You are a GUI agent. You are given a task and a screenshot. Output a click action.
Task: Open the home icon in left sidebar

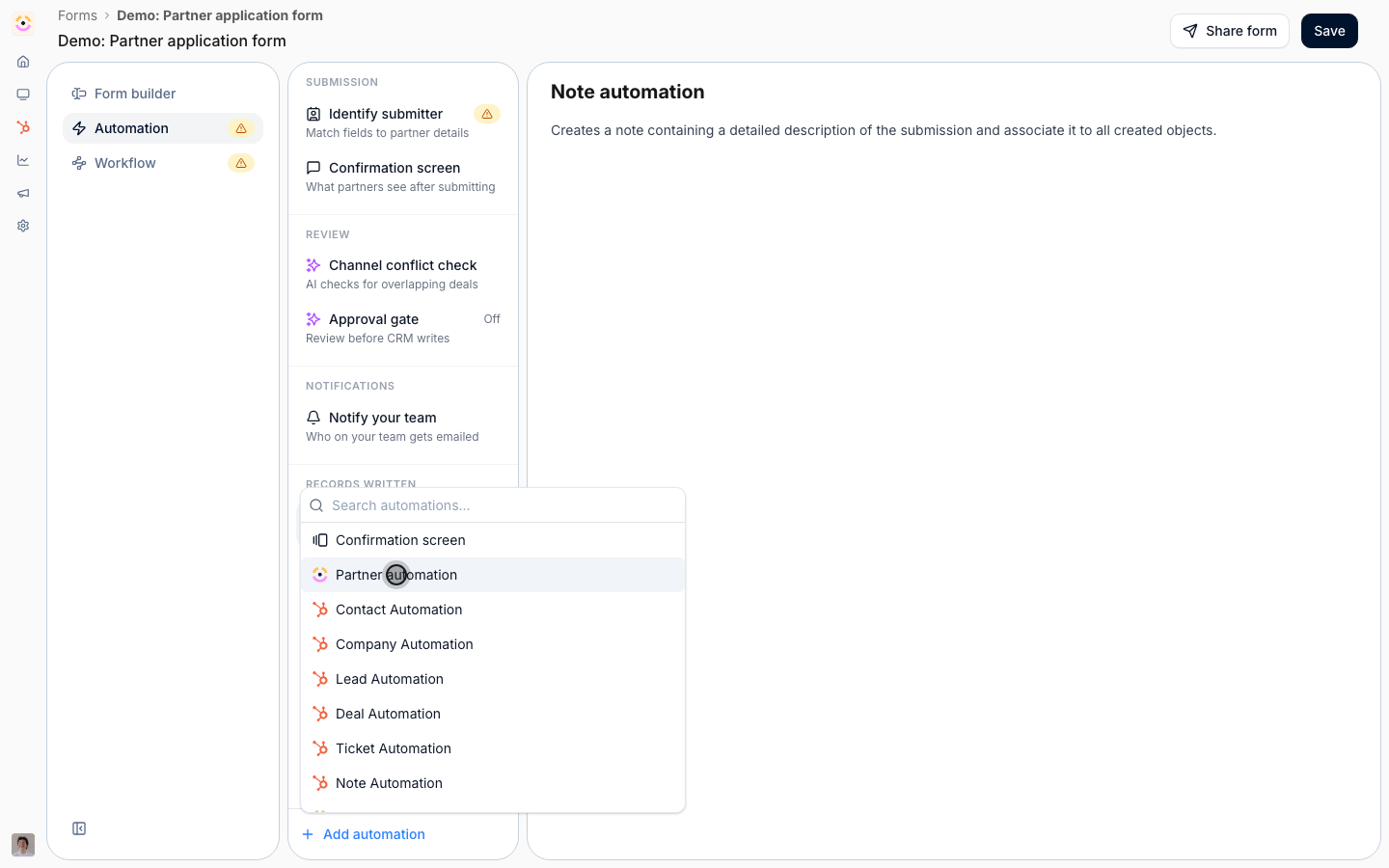[x=23, y=62]
